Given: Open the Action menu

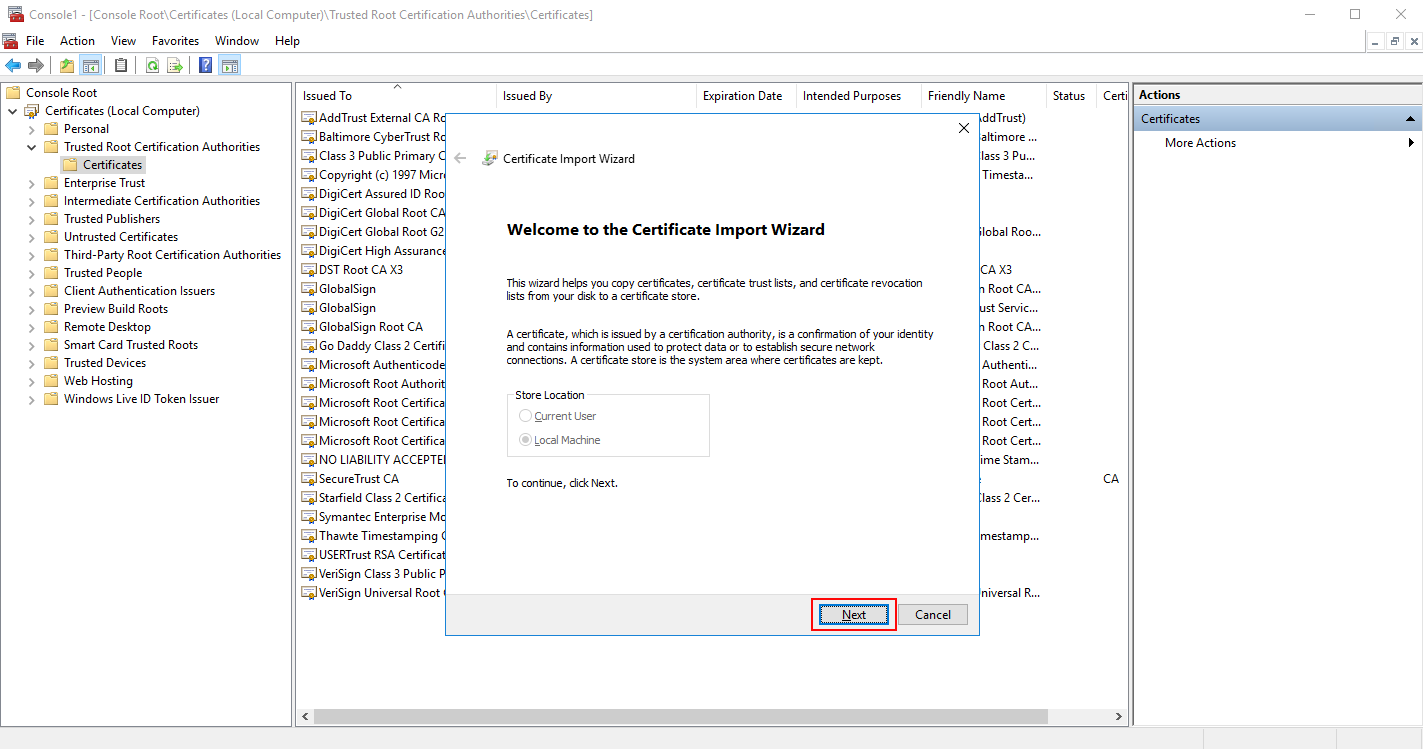Looking at the screenshot, I should [77, 40].
